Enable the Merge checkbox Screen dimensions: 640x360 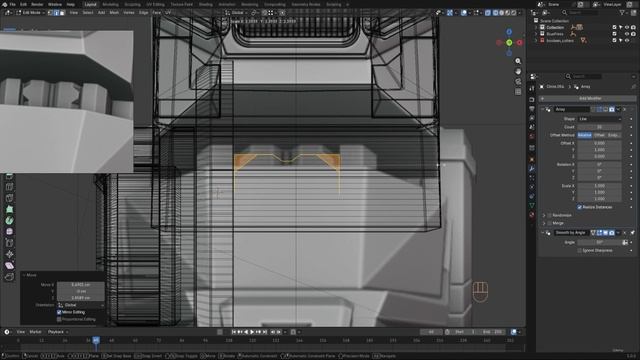(x=549, y=223)
